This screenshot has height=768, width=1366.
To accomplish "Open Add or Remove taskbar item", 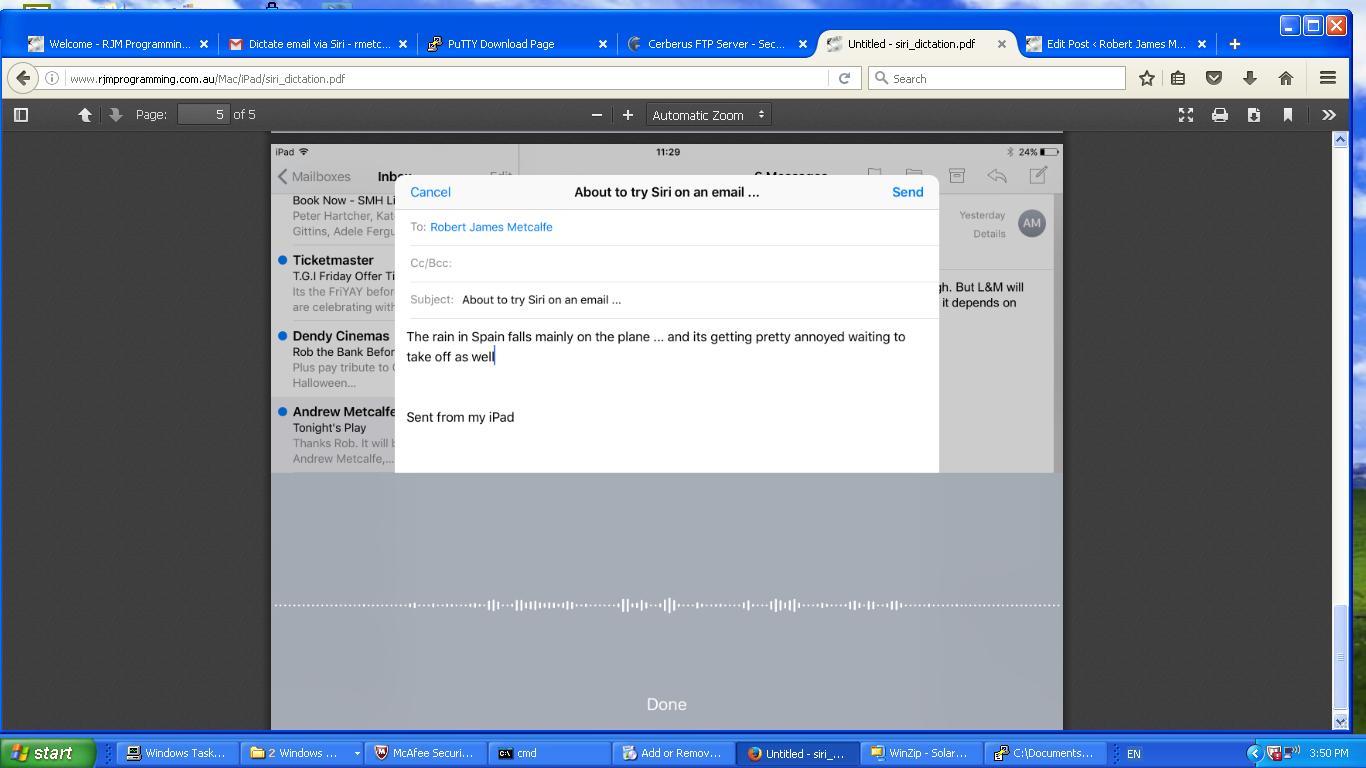I will tap(671, 753).
